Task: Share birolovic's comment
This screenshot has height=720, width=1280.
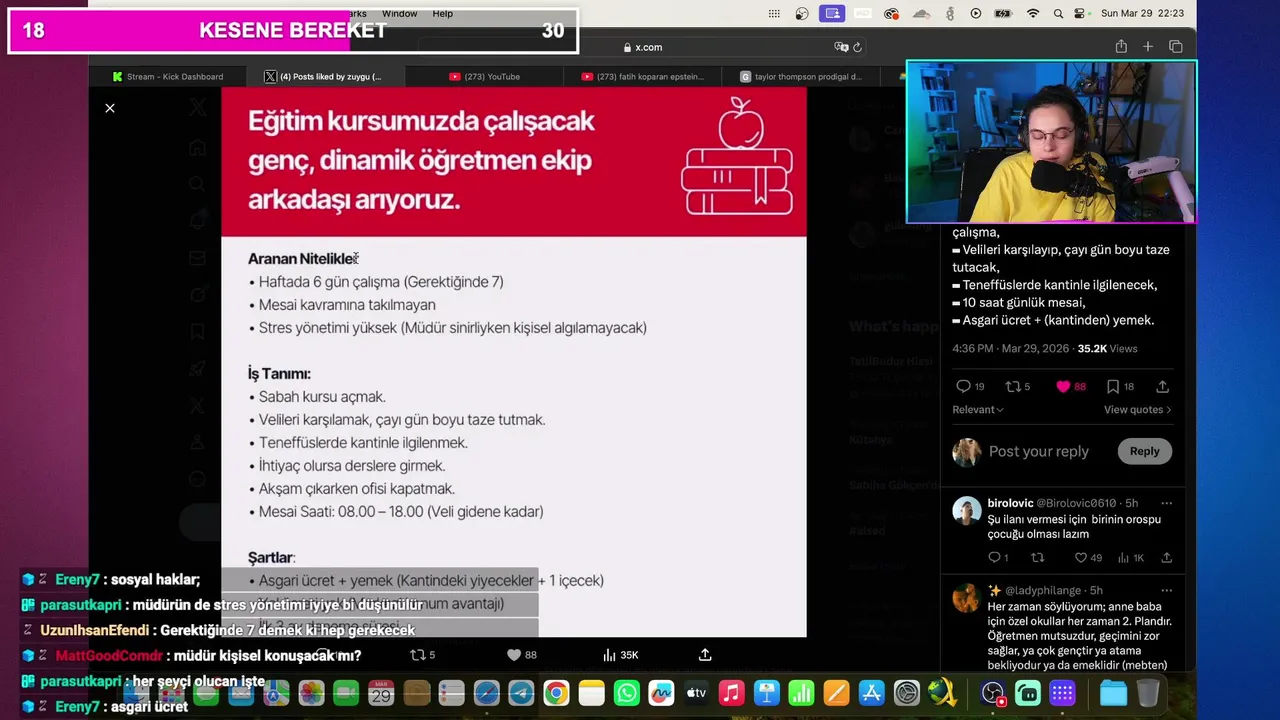Action: [x=1166, y=558]
